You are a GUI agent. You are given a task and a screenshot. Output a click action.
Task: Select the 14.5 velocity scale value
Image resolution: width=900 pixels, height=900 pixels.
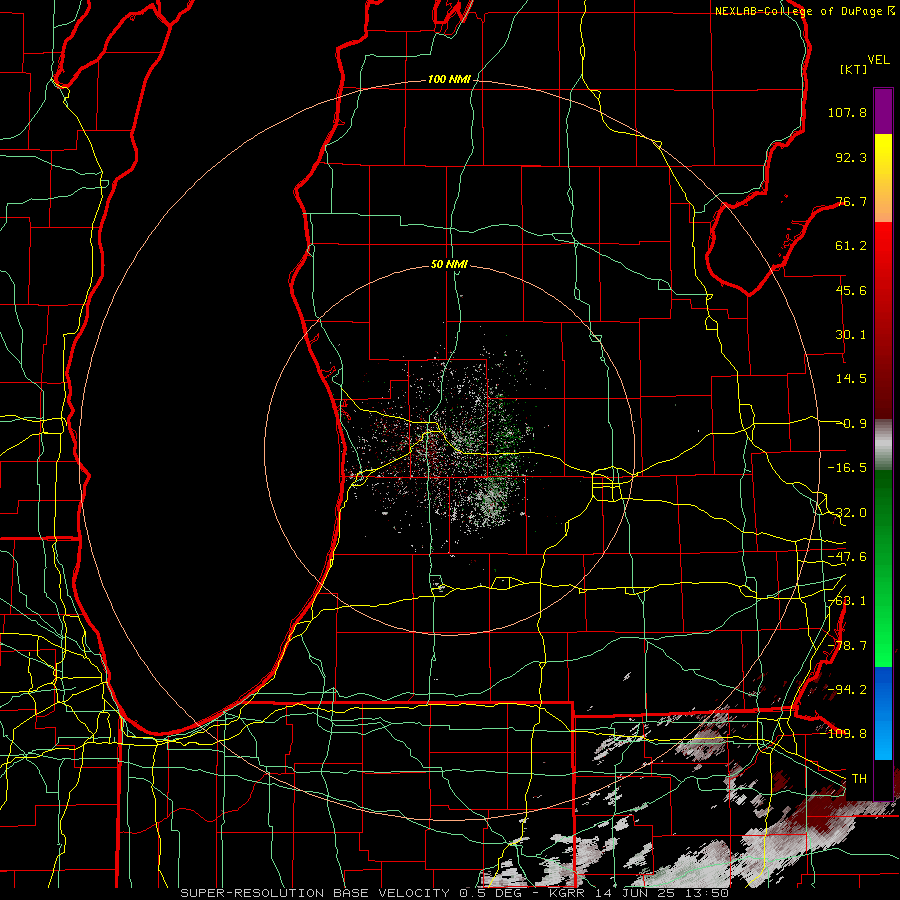(851, 379)
